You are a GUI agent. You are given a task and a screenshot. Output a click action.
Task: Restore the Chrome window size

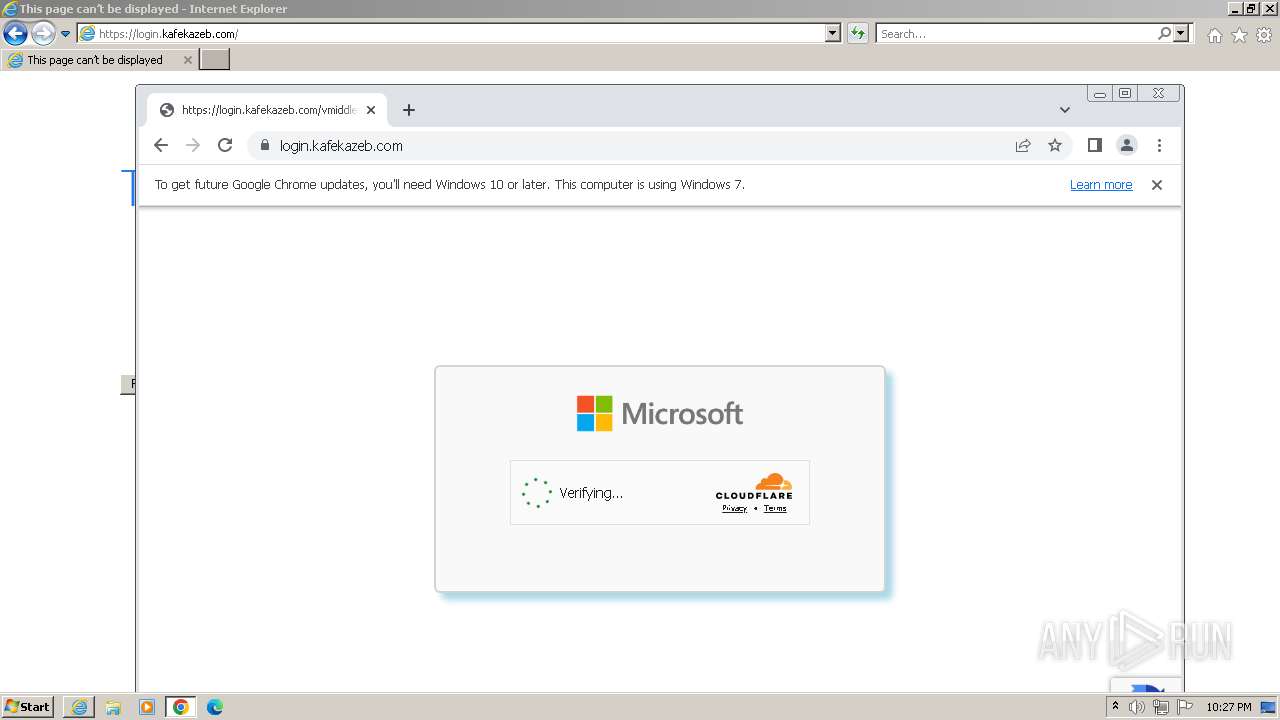point(1125,93)
